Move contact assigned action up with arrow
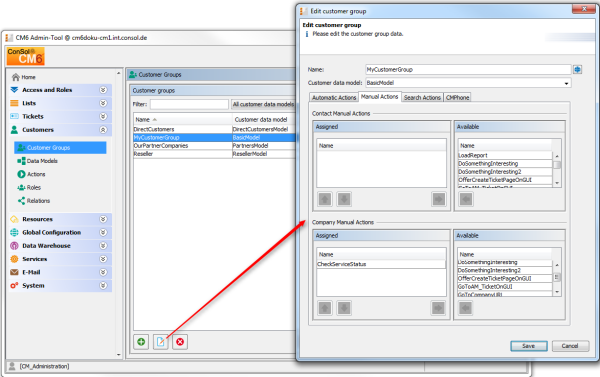This screenshot has height=377, width=600. click(325, 199)
